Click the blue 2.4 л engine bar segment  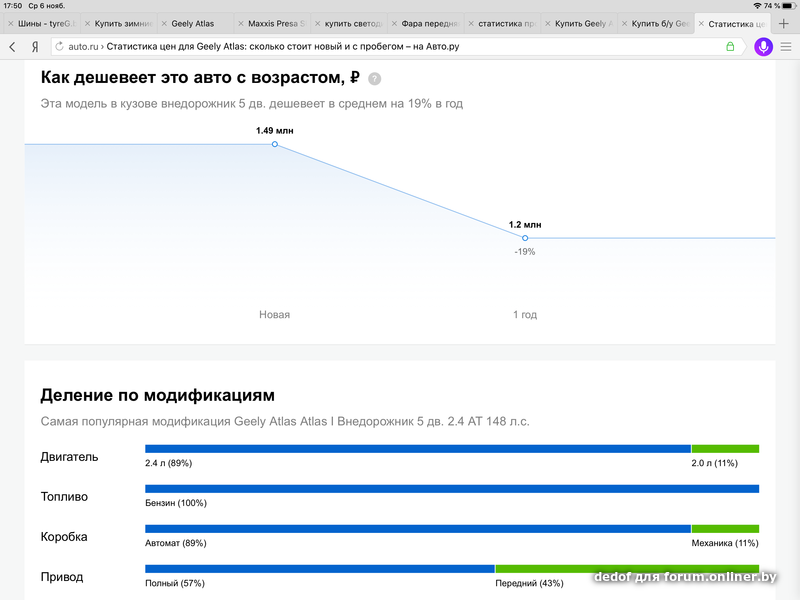(x=418, y=449)
